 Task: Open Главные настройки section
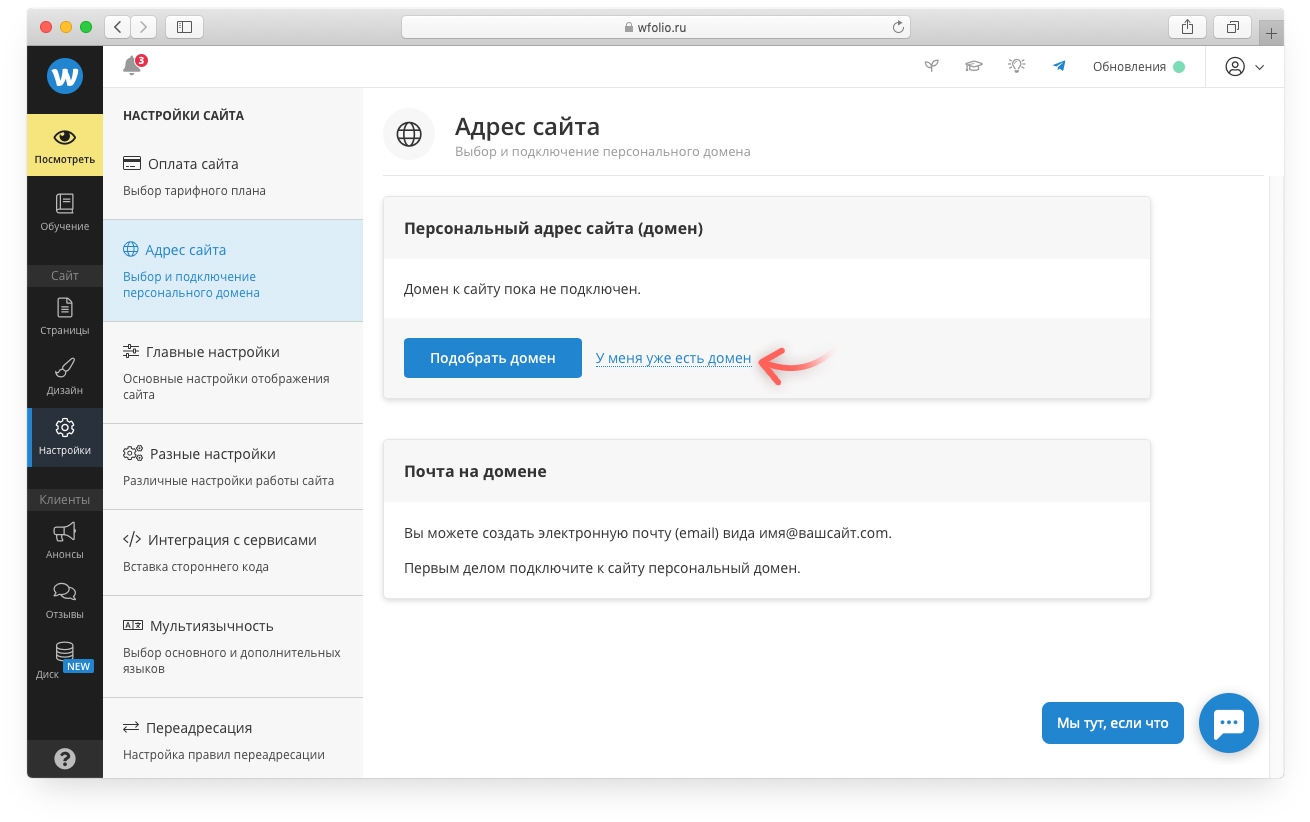tap(233, 373)
